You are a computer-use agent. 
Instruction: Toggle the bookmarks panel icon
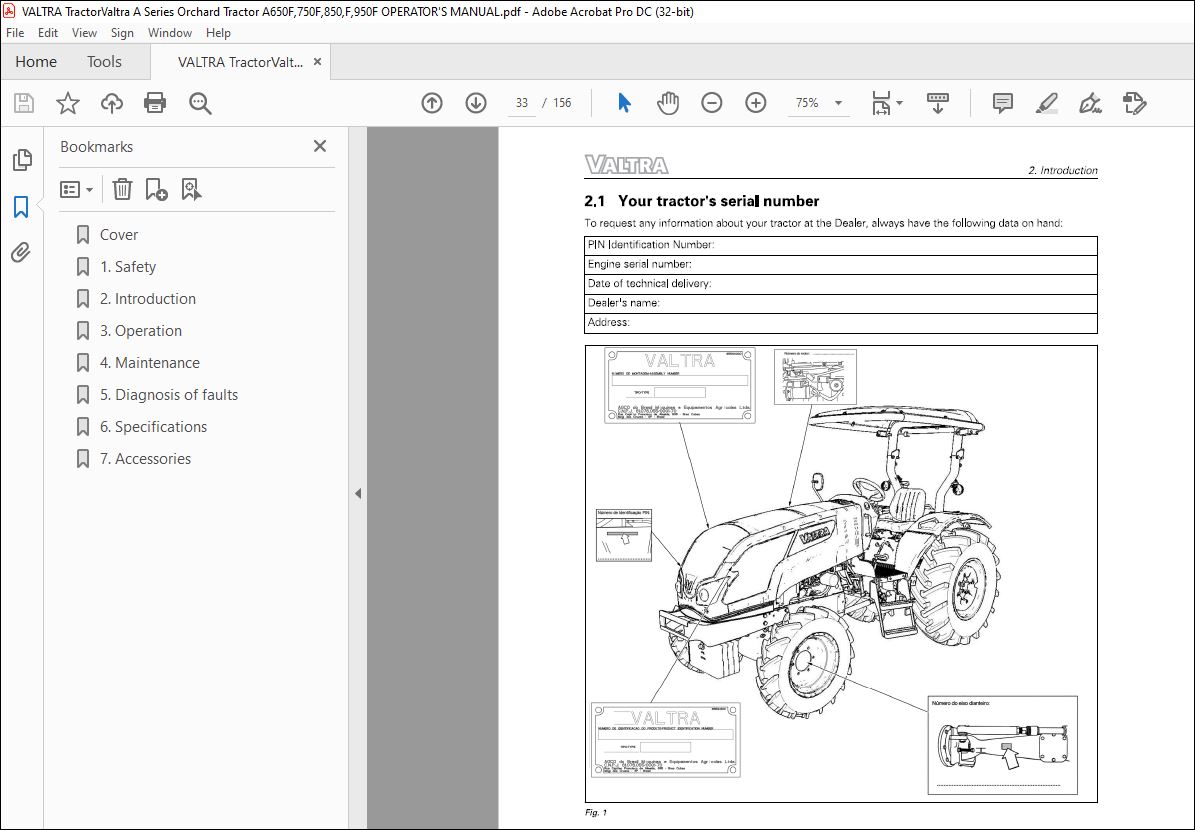click(21, 207)
